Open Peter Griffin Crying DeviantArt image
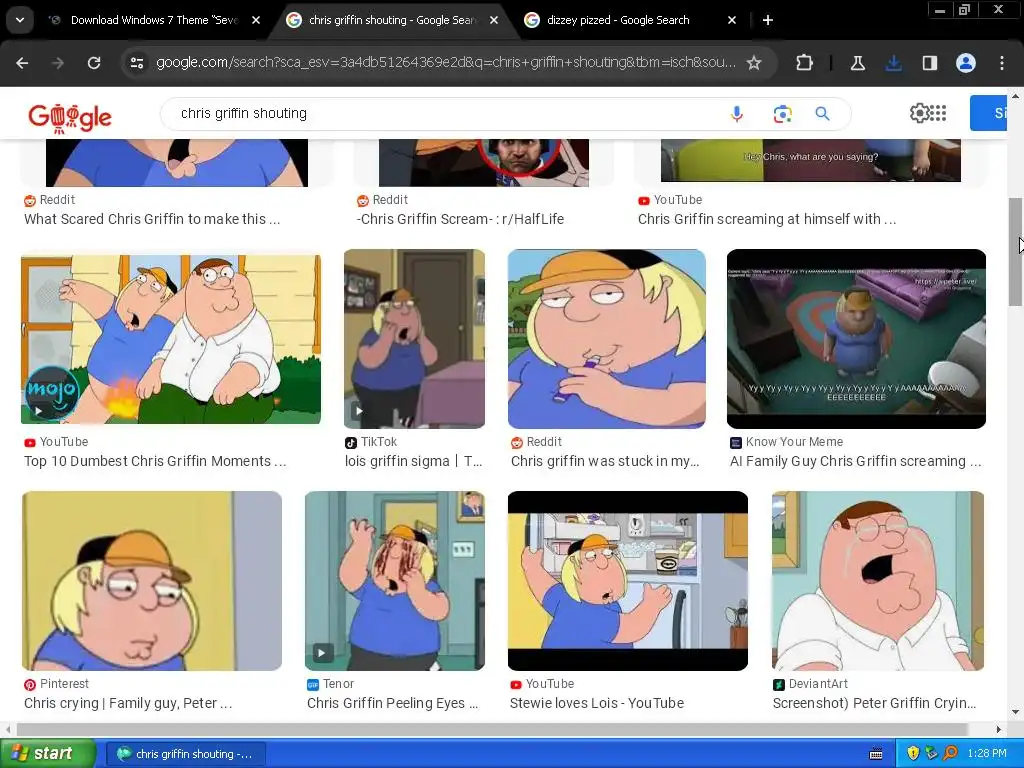The width and height of the screenshot is (1024, 768). pos(877,581)
